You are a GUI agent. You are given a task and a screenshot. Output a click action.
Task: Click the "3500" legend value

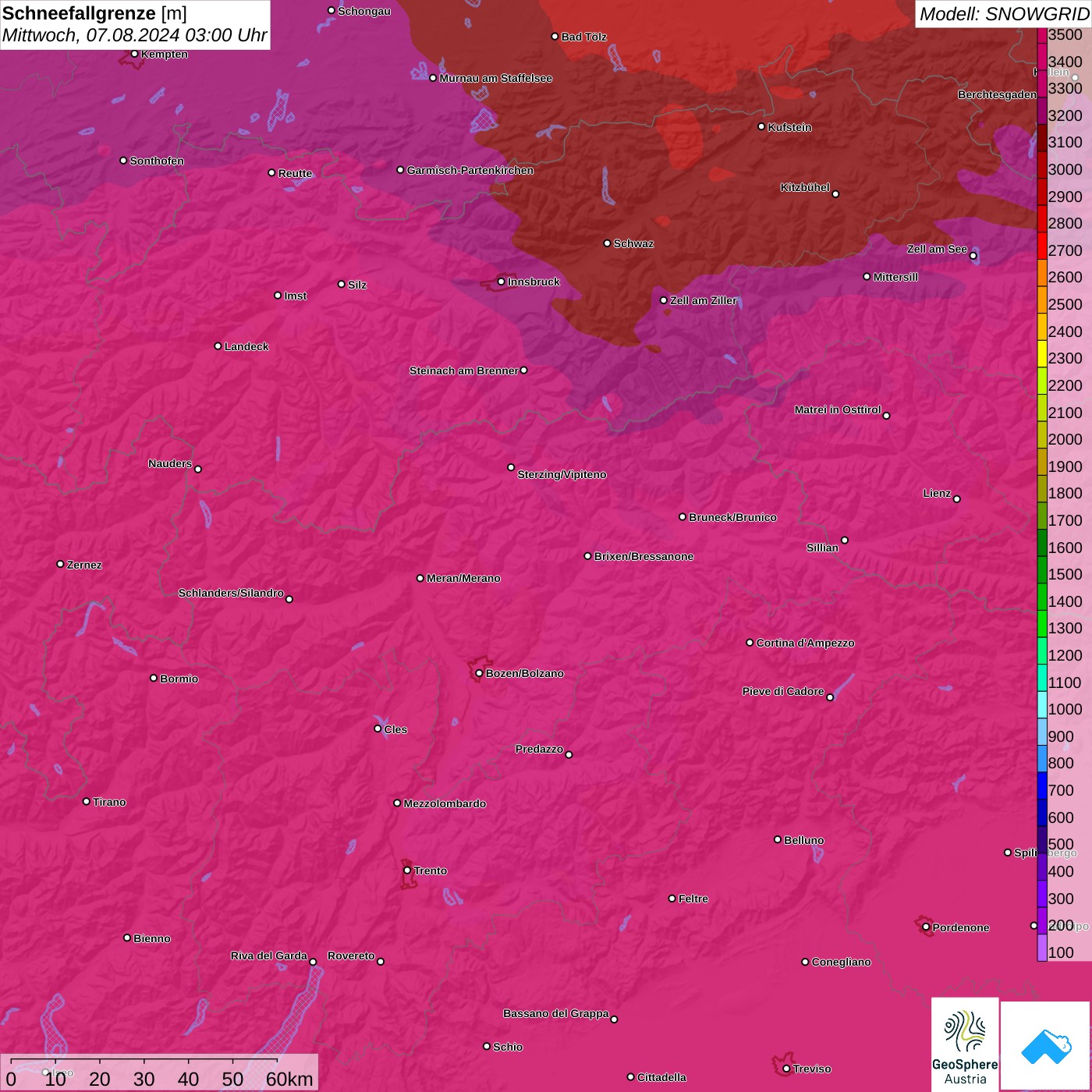pyautogui.click(x=1065, y=34)
